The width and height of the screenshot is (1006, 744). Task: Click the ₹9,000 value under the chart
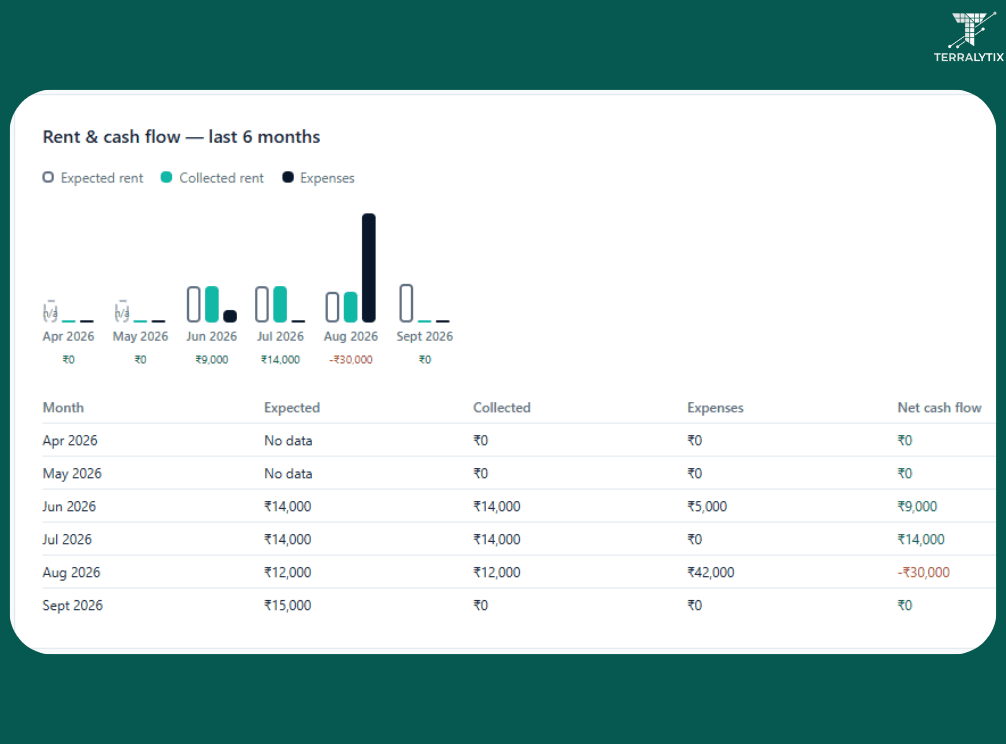coord(212,360)
